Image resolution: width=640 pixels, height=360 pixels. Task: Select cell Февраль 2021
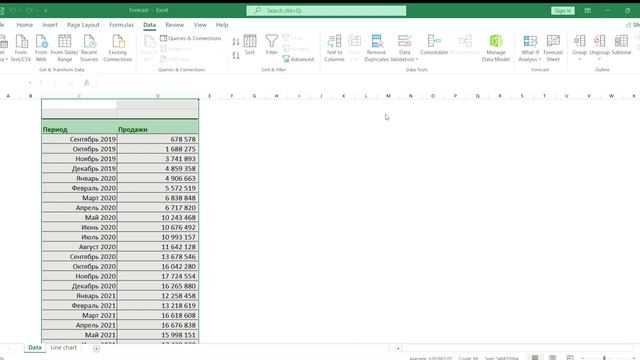(x=79, y=306)
